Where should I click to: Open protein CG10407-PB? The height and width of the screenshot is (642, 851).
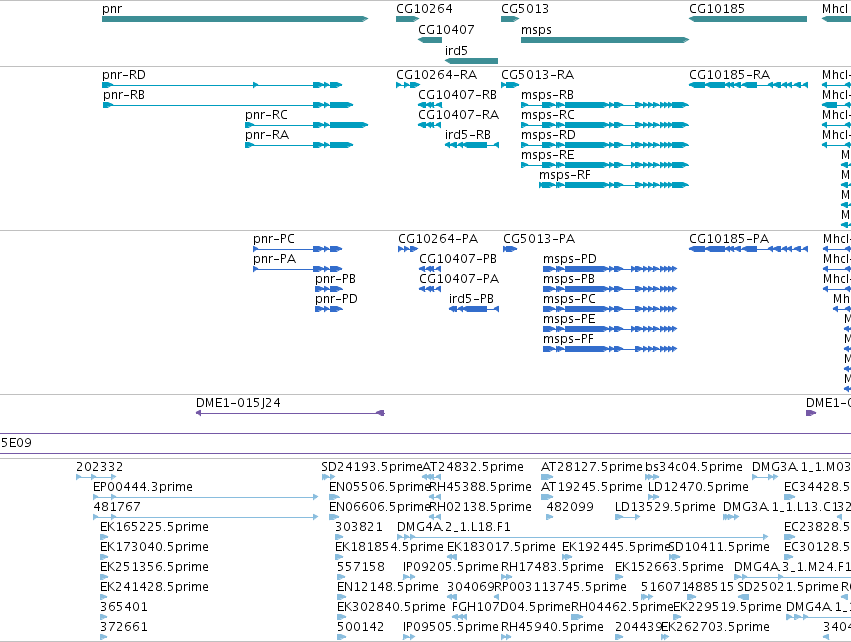430,269
